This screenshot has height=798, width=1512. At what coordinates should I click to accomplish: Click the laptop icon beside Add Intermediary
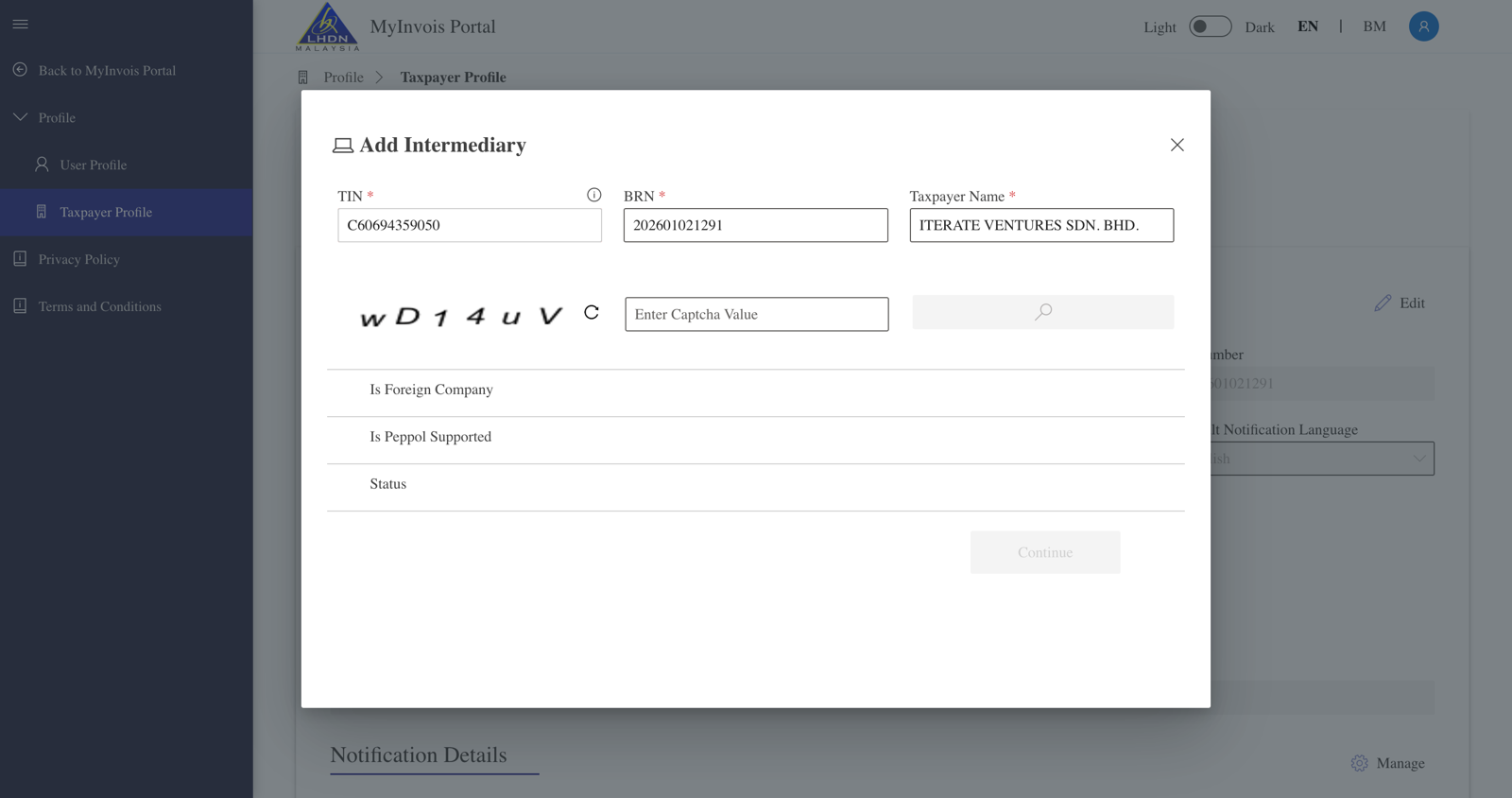342,146
